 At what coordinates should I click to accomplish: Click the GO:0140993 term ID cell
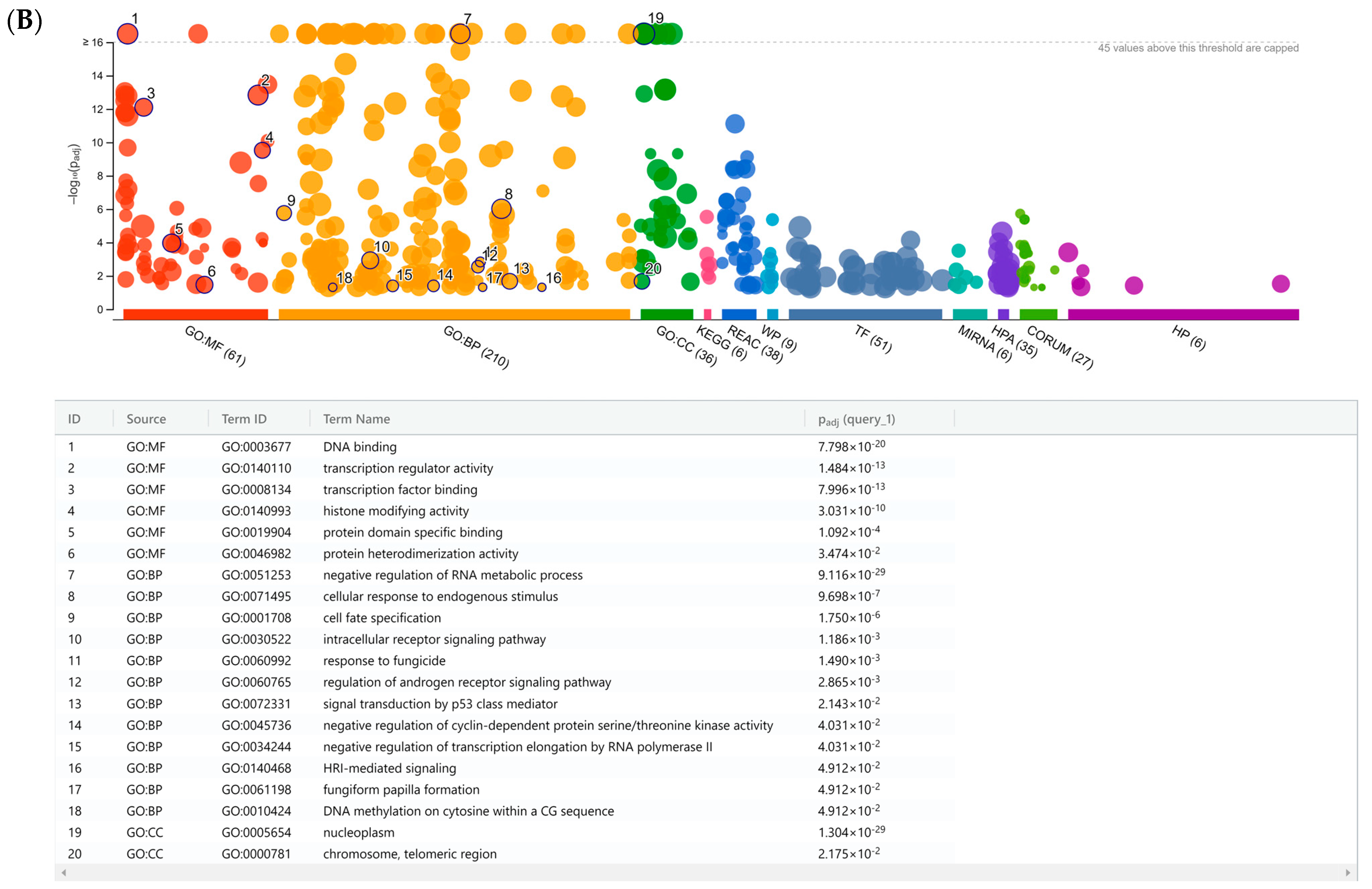coord(256,511)
